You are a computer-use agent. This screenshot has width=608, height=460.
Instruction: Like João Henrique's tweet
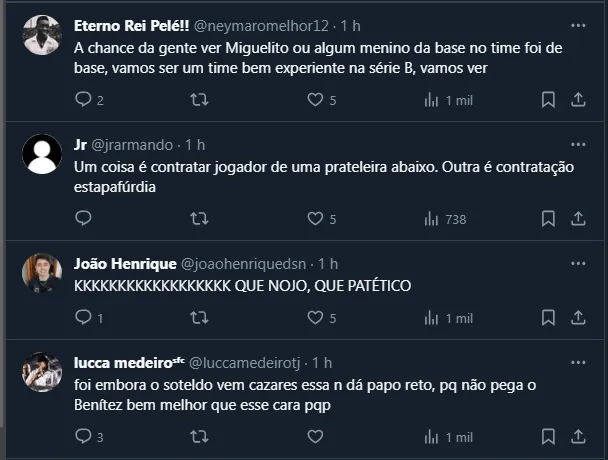315,318
